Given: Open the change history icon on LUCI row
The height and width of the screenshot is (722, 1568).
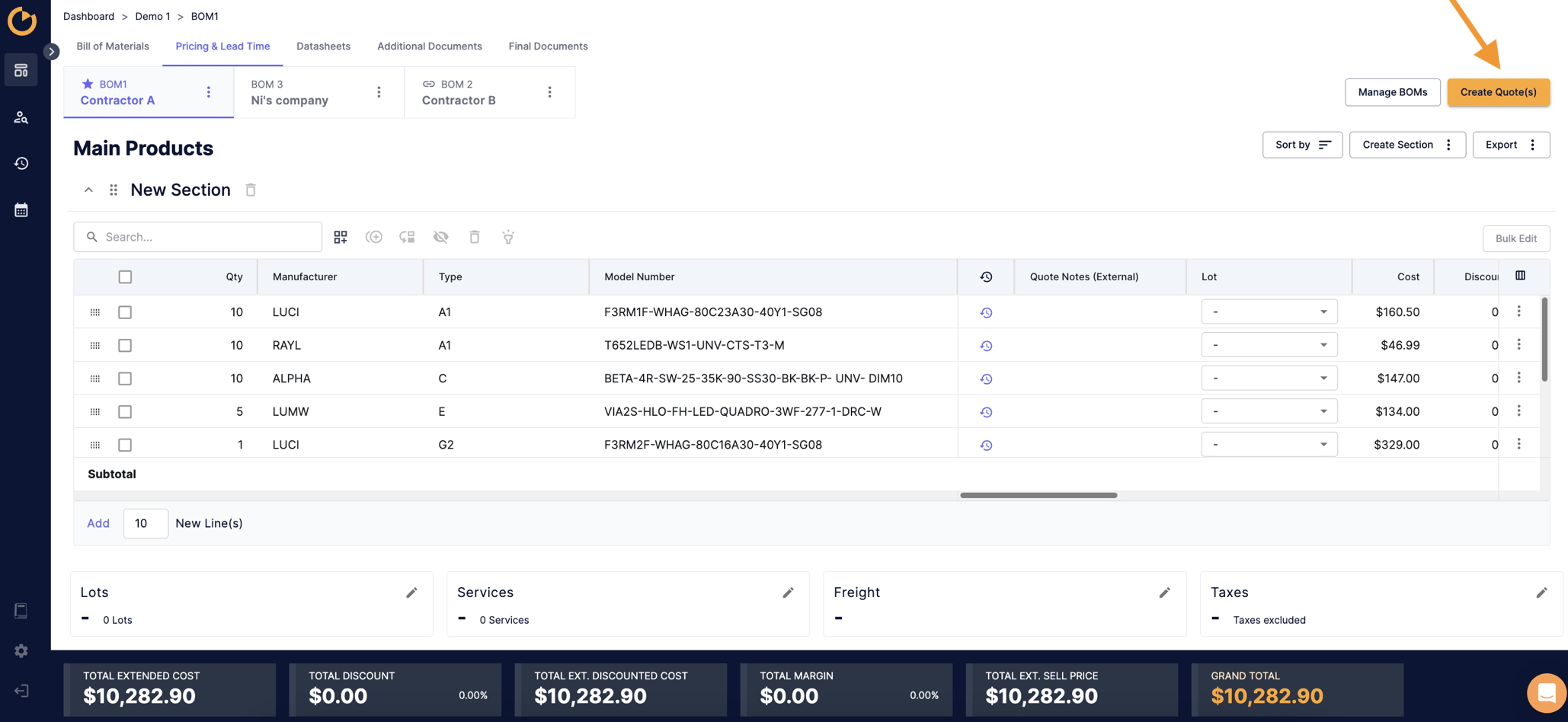Looking at the screenshot, I should [x=985, y=311].
